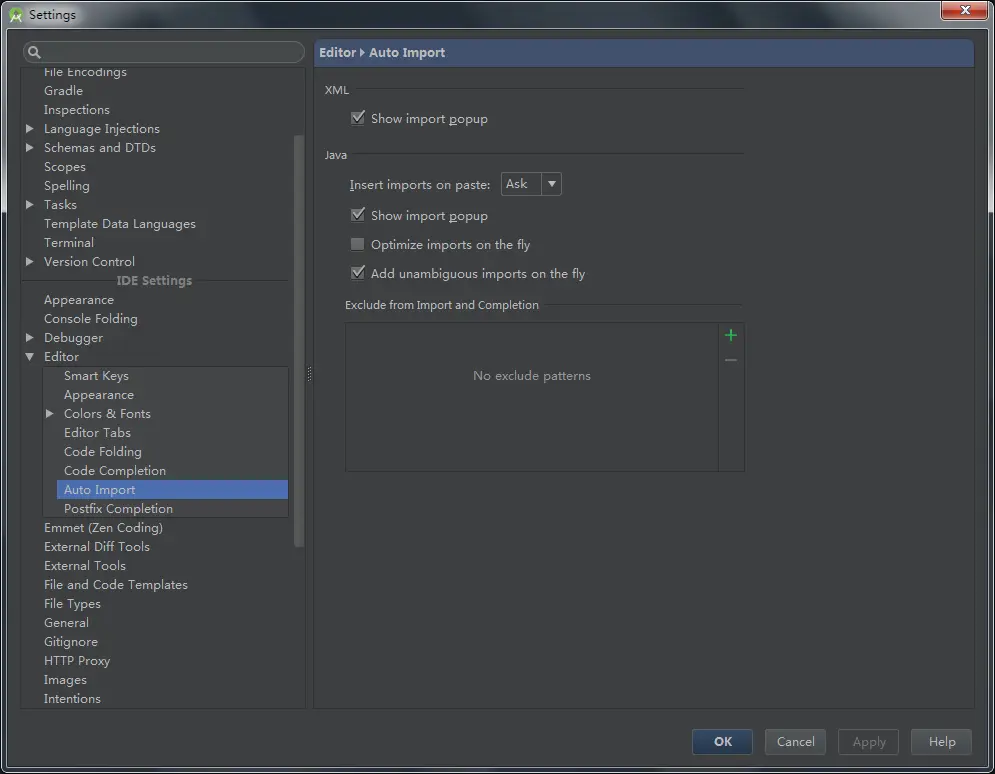Screen dimensions: 995x774
Task: Select Appearance under Editor
Action: (99, 395)
